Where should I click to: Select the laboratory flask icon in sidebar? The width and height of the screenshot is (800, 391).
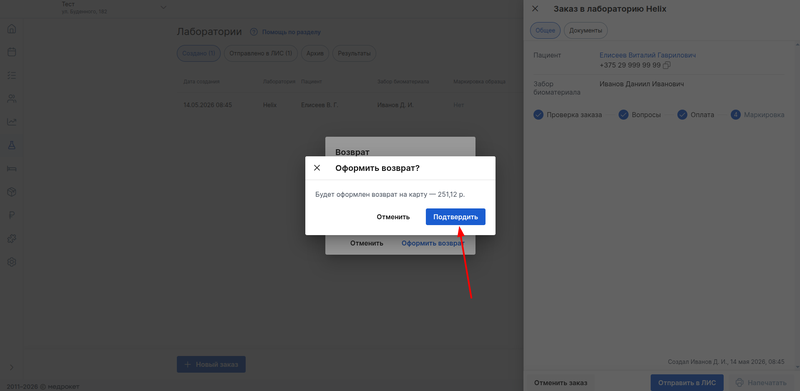point(12,145)
